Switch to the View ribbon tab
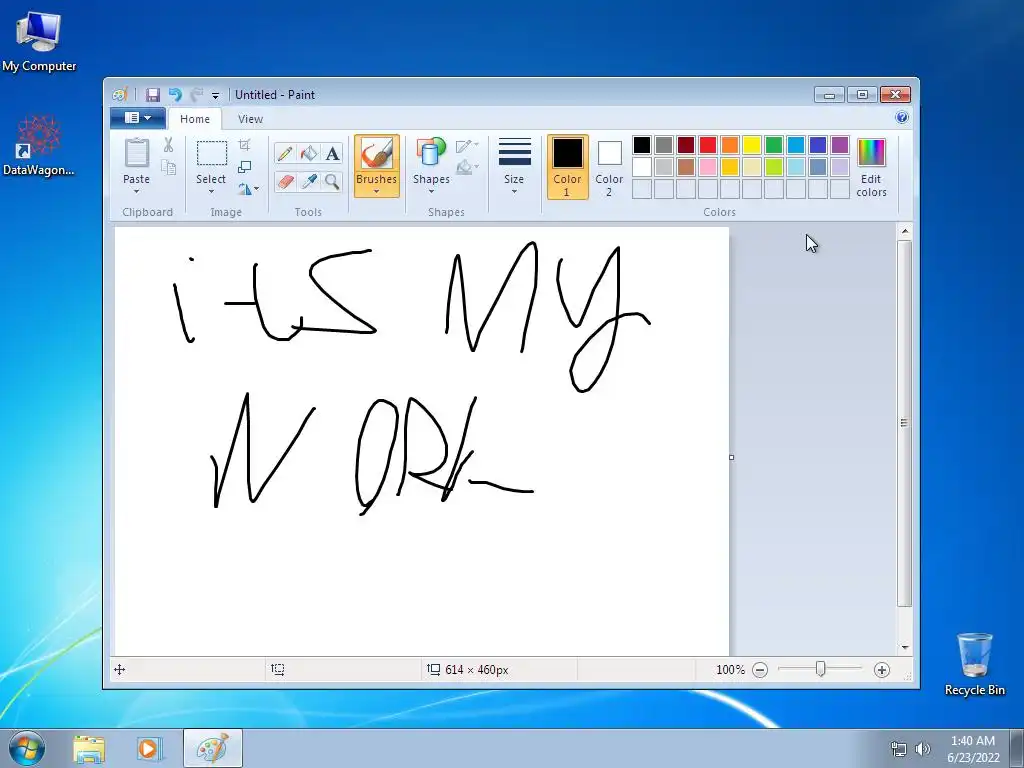Viewport: 1024px width, 768px height. coord(250,119)
